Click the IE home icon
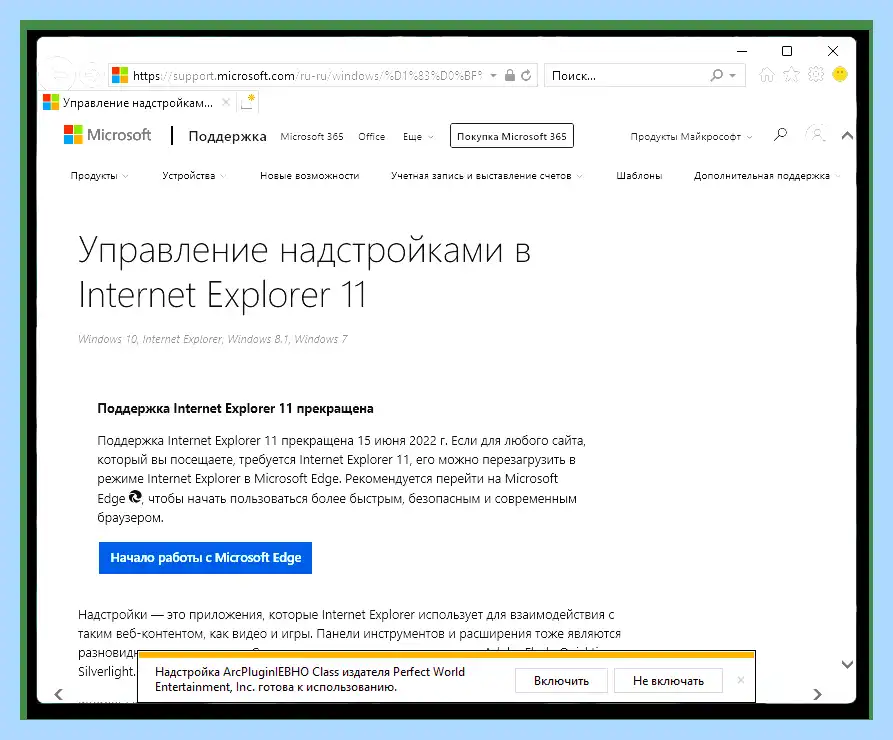The height and width of the screenshot is (740, 893). pos(767,75)
